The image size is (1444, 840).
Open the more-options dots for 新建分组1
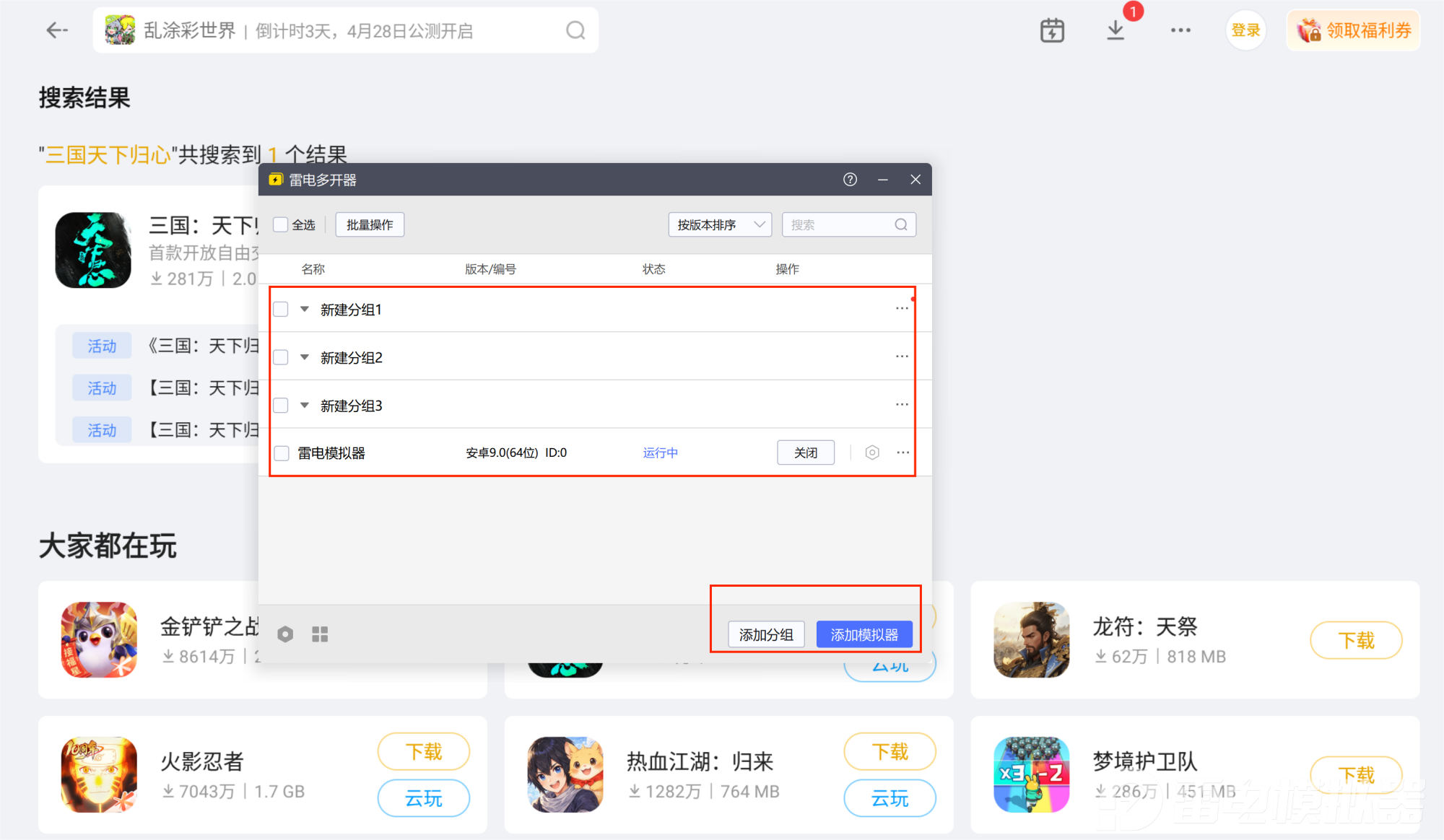point(902,308)
